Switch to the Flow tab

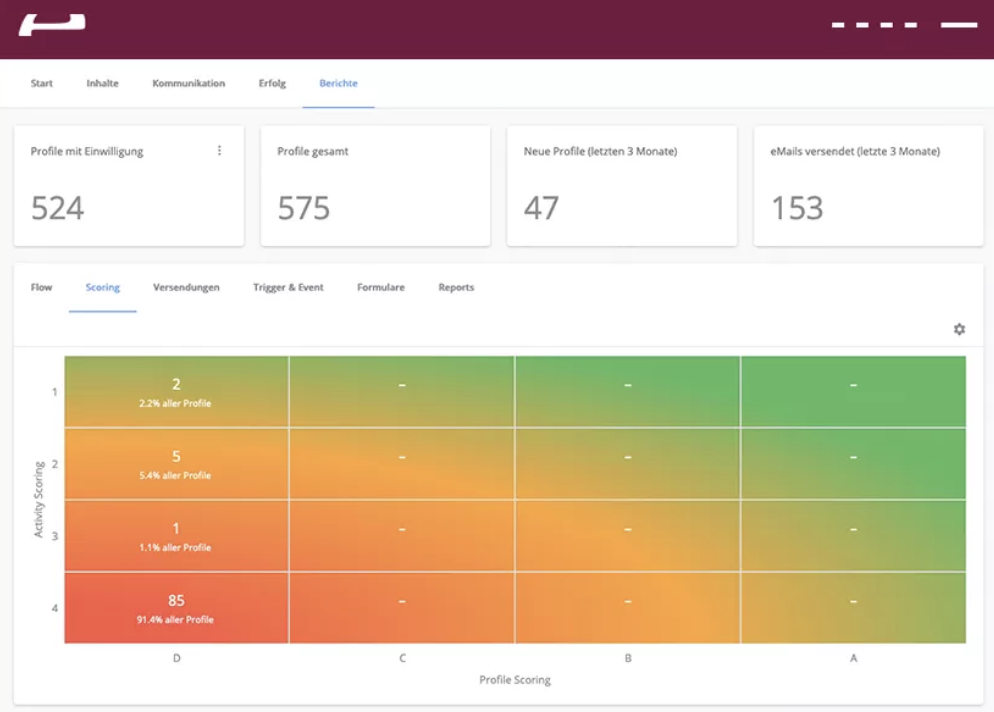pyautogui.click(x=41, y=287)
